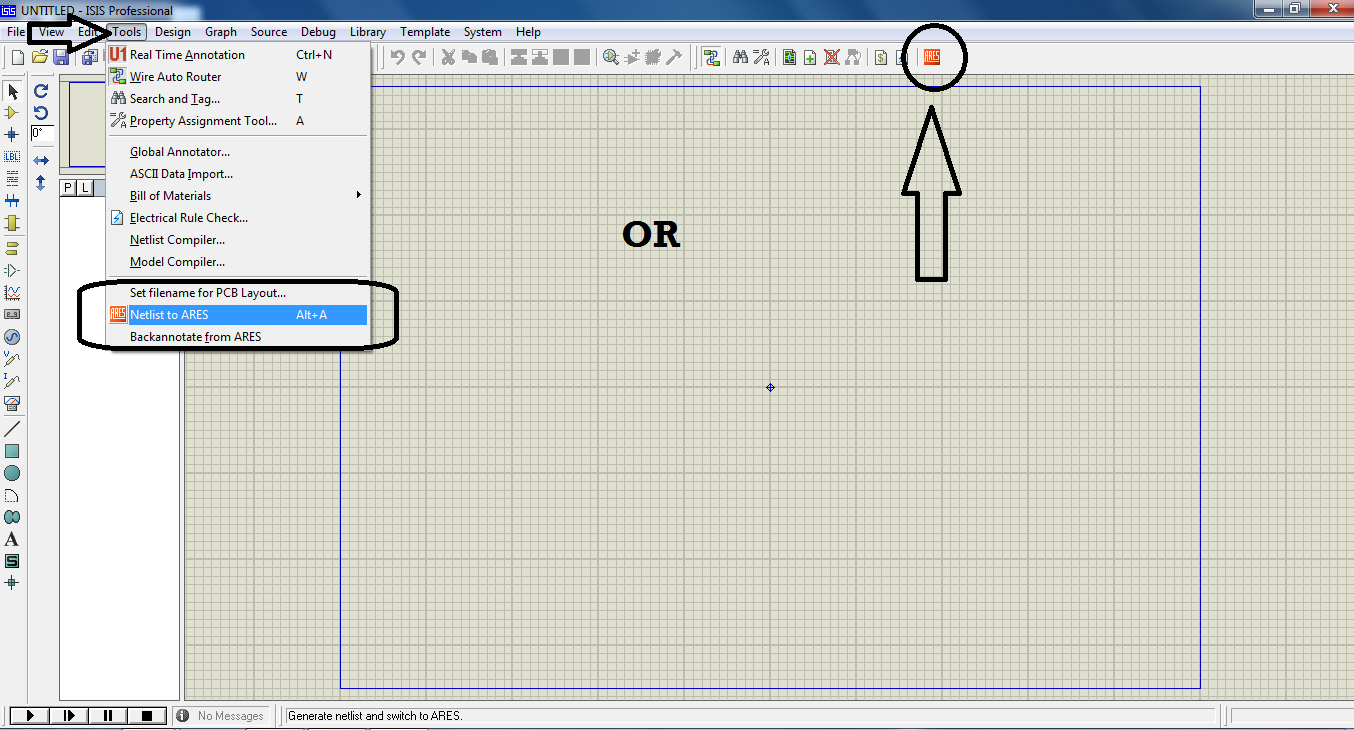Expand Bill of Materials submenu

click(x=238, y=196)
